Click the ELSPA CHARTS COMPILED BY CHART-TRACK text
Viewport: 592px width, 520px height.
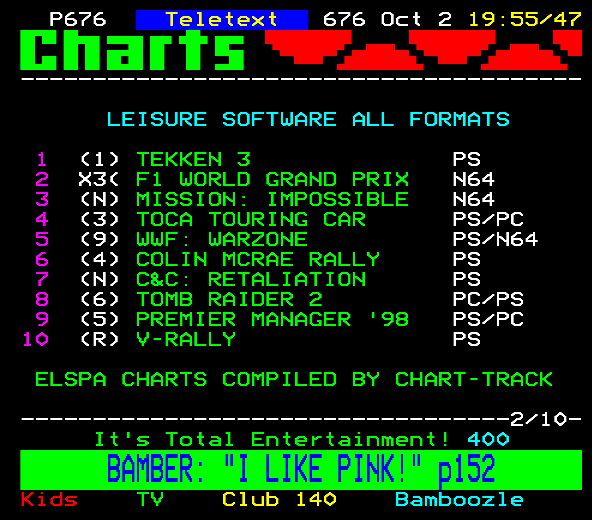click(x=294, y=380)
